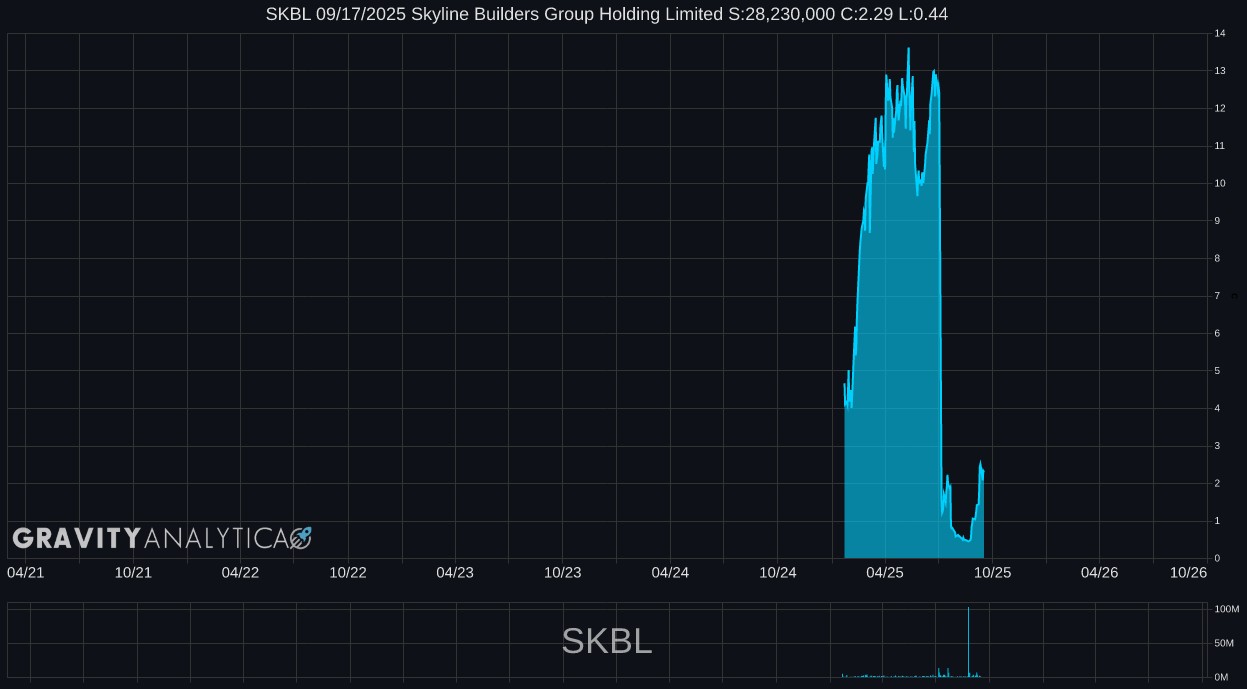Click the 10/25 date axis label
The image size is (1247, 689).
(993, 572)
